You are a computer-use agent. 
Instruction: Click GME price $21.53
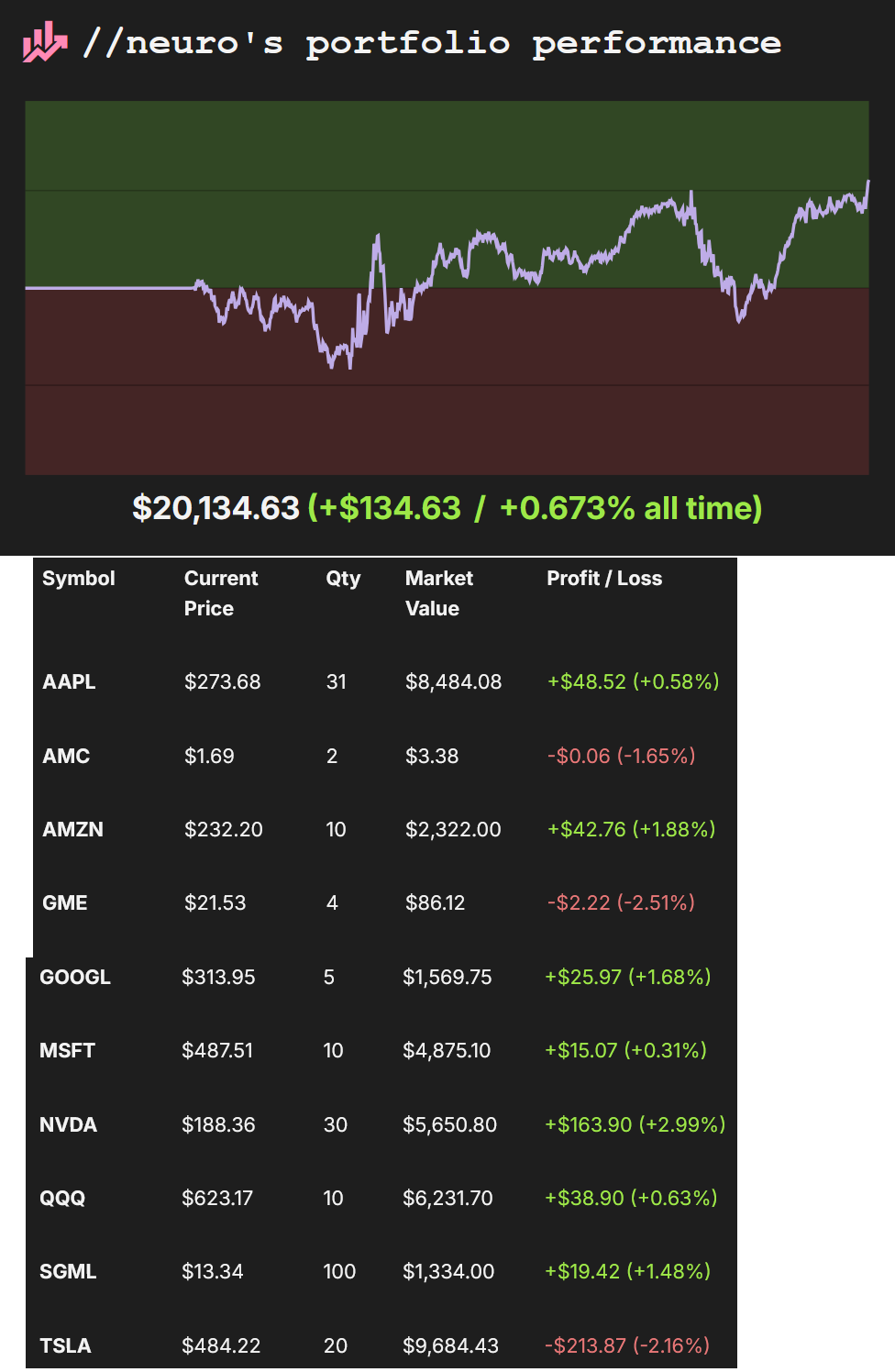tap(215, 903)
